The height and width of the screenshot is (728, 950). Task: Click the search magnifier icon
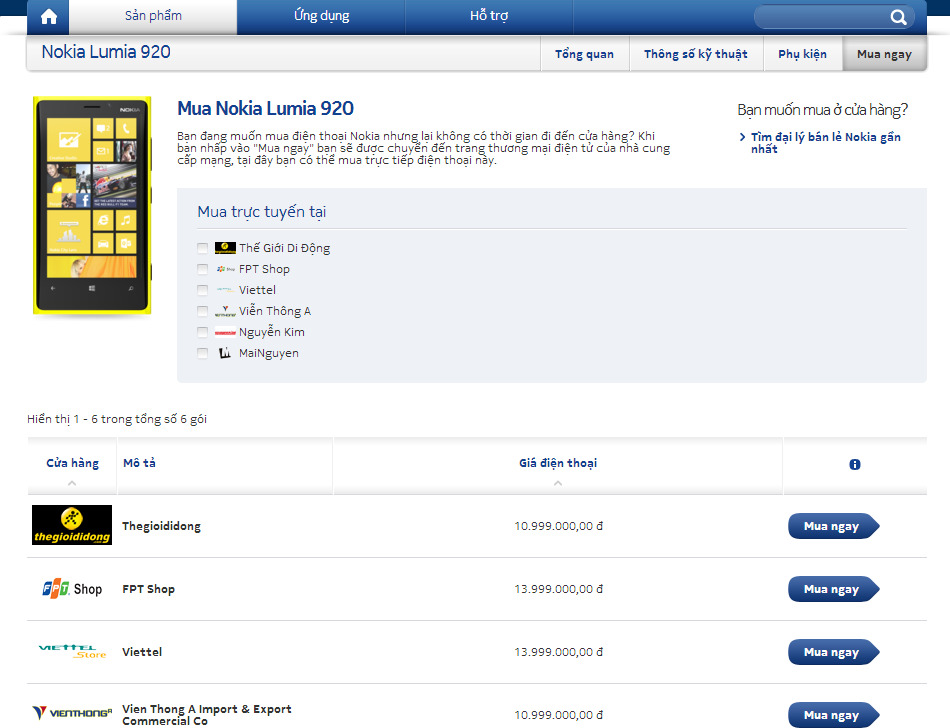tap(898, 17)
